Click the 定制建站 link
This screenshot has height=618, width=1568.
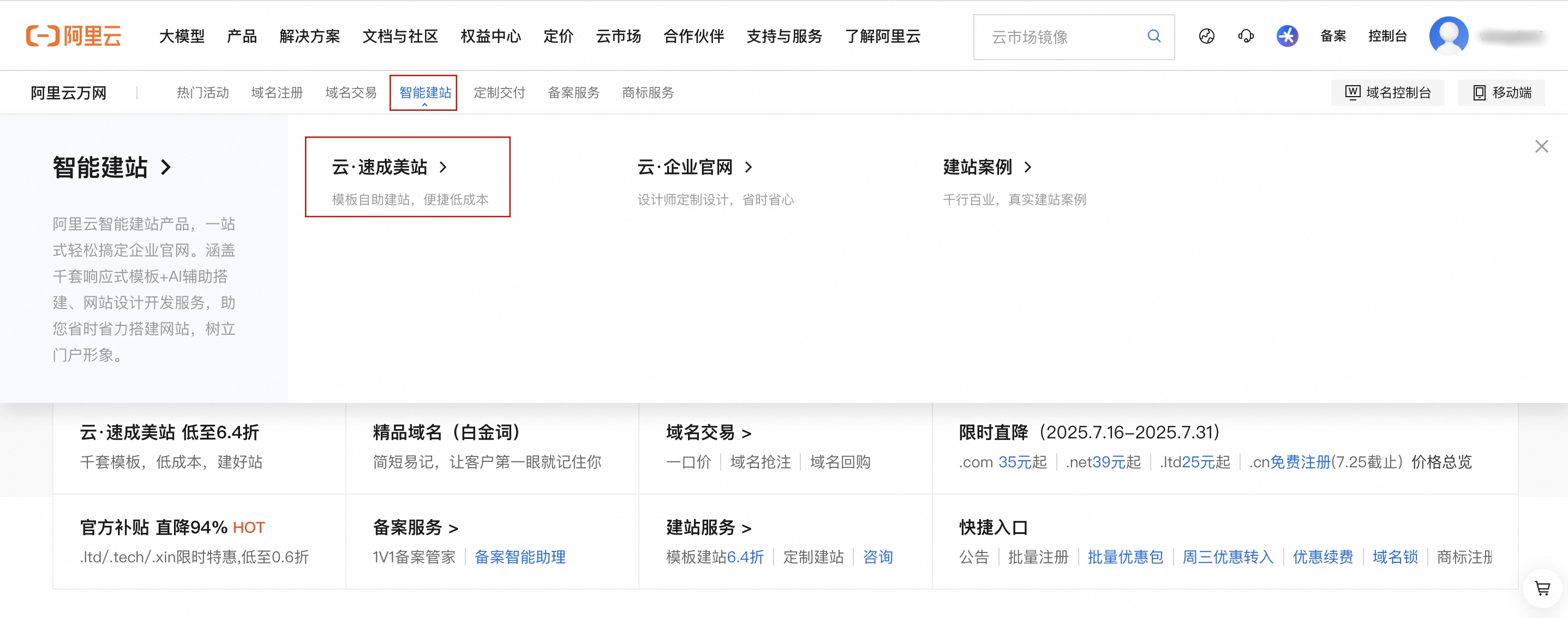(x=813, y=557)
